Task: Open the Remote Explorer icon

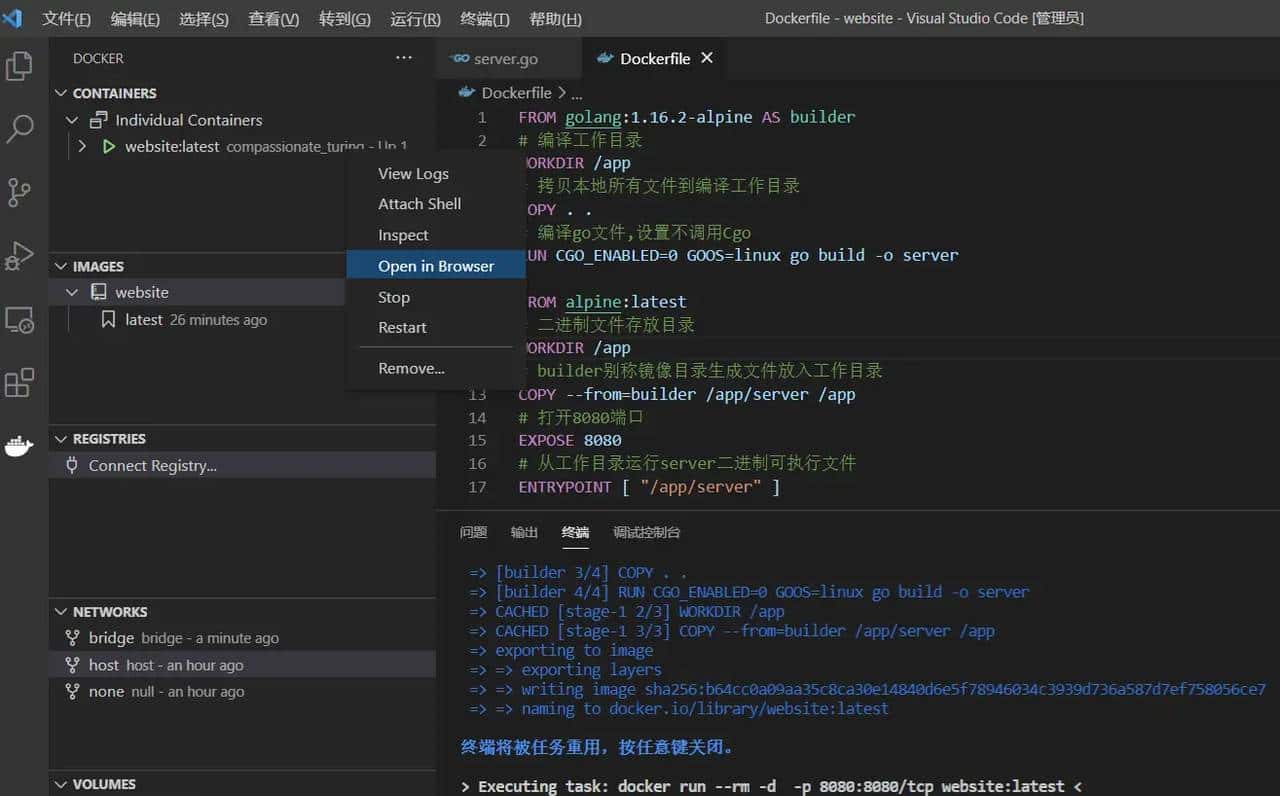Action: [x=20, y=320]
